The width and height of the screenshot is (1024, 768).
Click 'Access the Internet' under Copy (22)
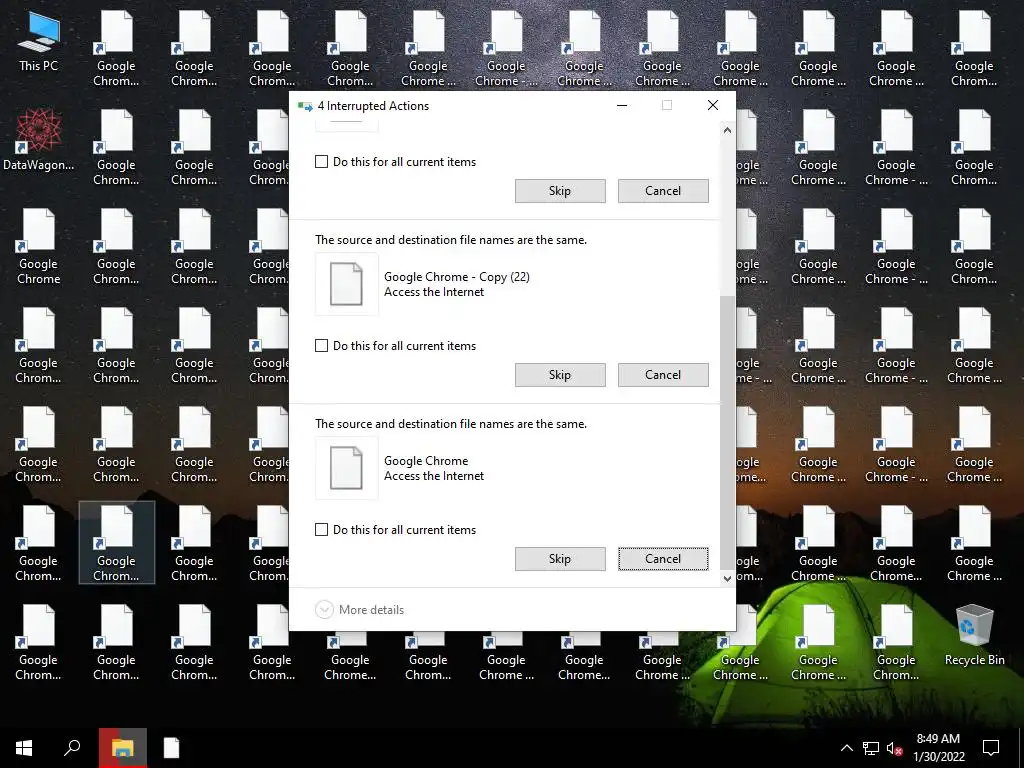click(x=434, y=292)
